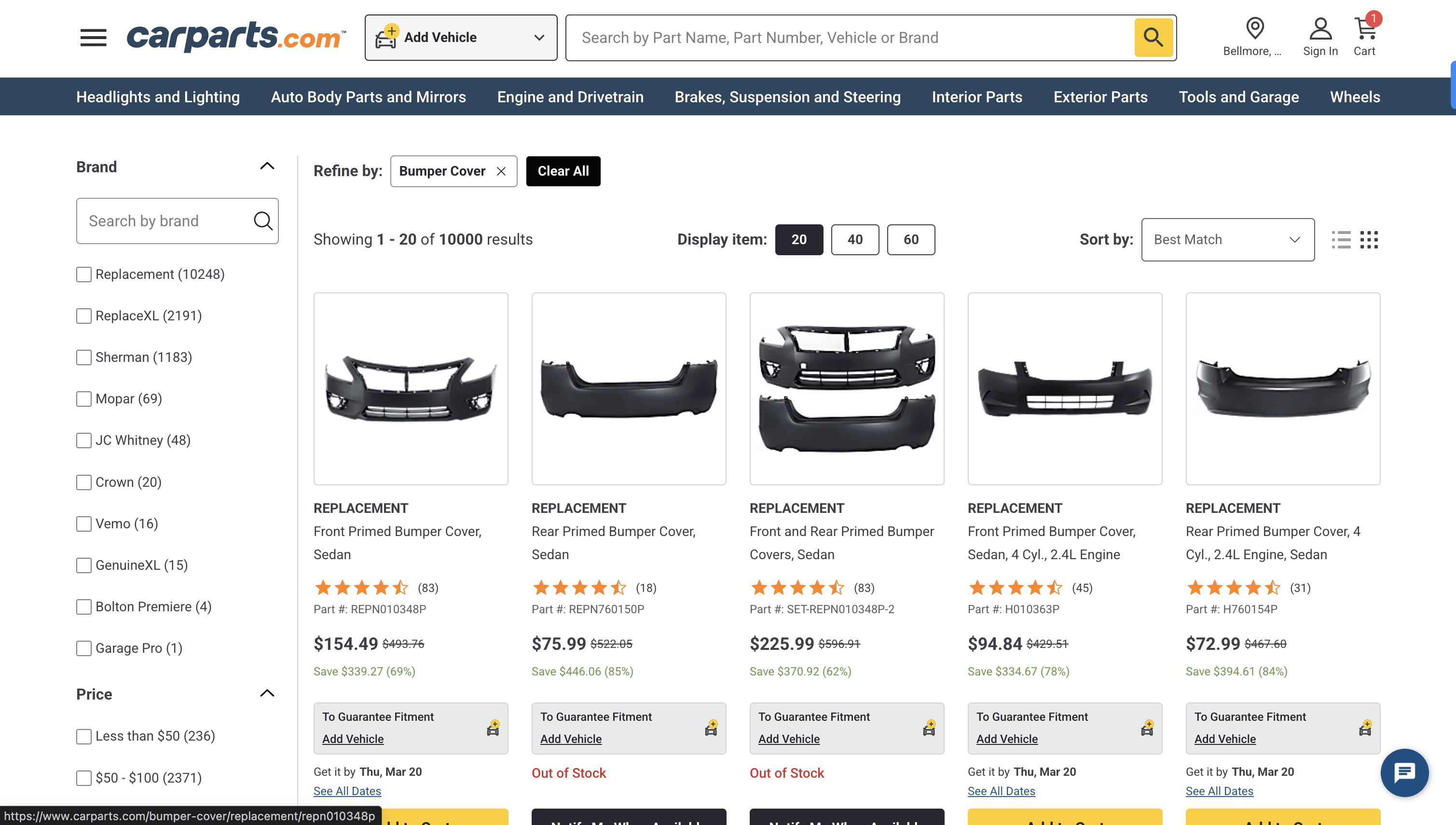Switch to list view layout icon

(1341, 240)
